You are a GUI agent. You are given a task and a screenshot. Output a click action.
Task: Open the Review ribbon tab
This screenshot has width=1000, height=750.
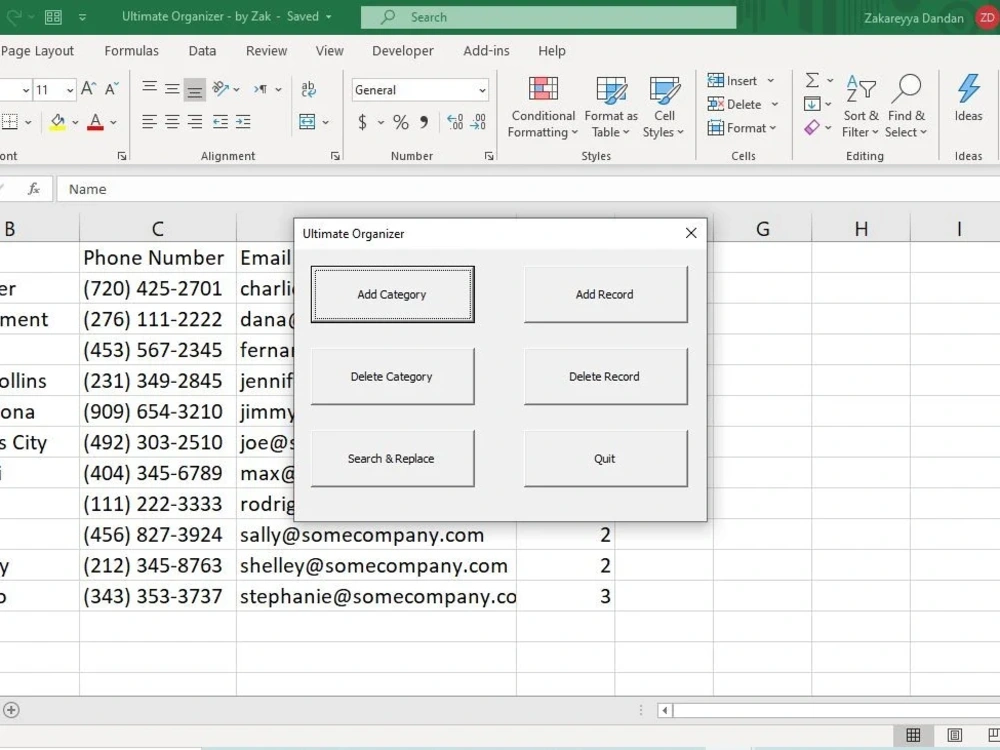click(268, 51)
